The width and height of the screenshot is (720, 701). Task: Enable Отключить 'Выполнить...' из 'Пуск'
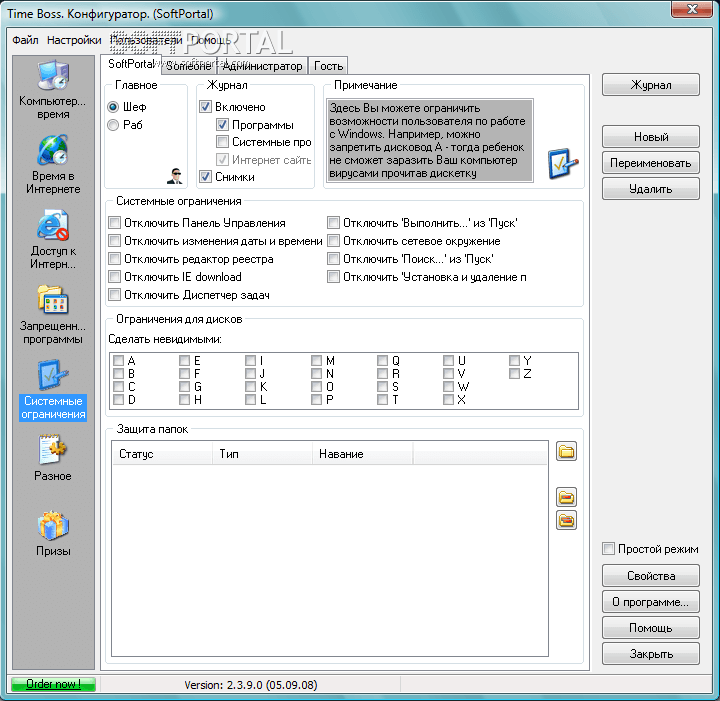333,223
